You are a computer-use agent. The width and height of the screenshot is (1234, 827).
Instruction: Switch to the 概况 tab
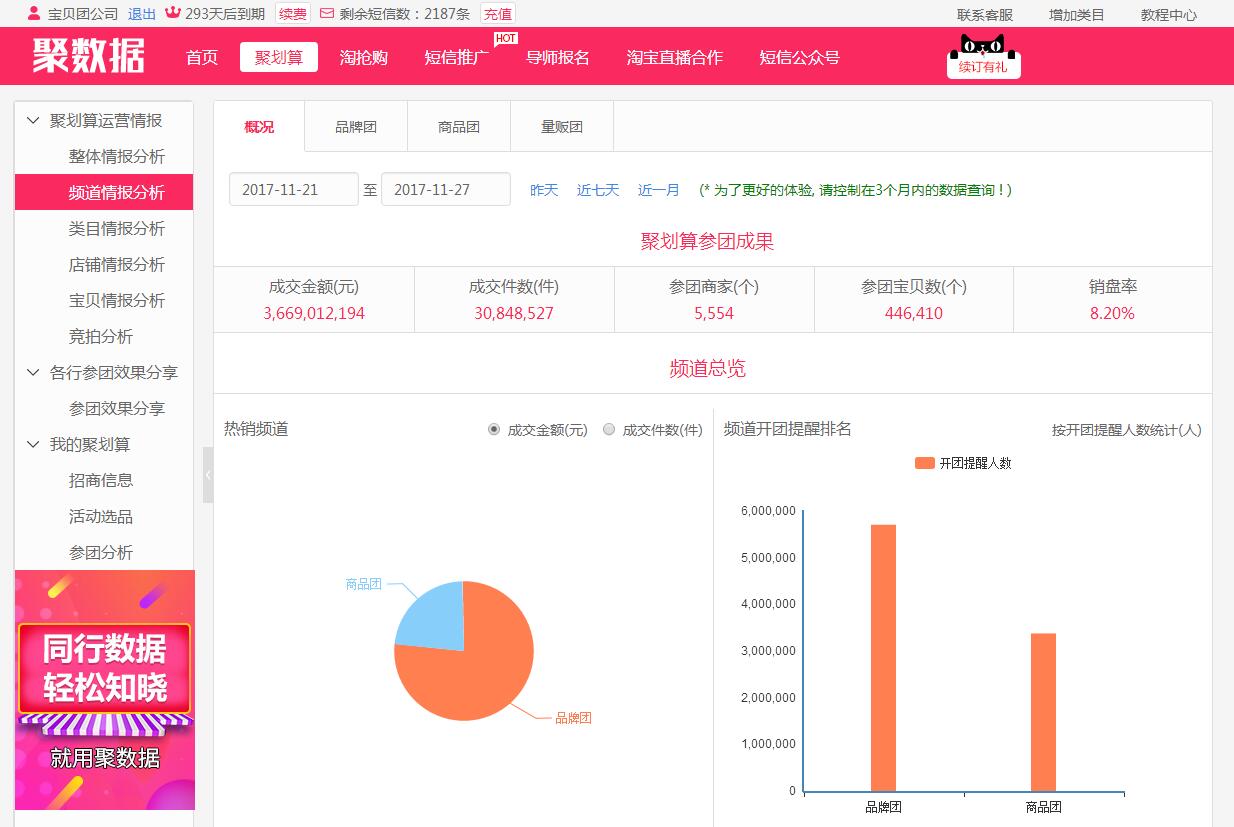[259, 127]
